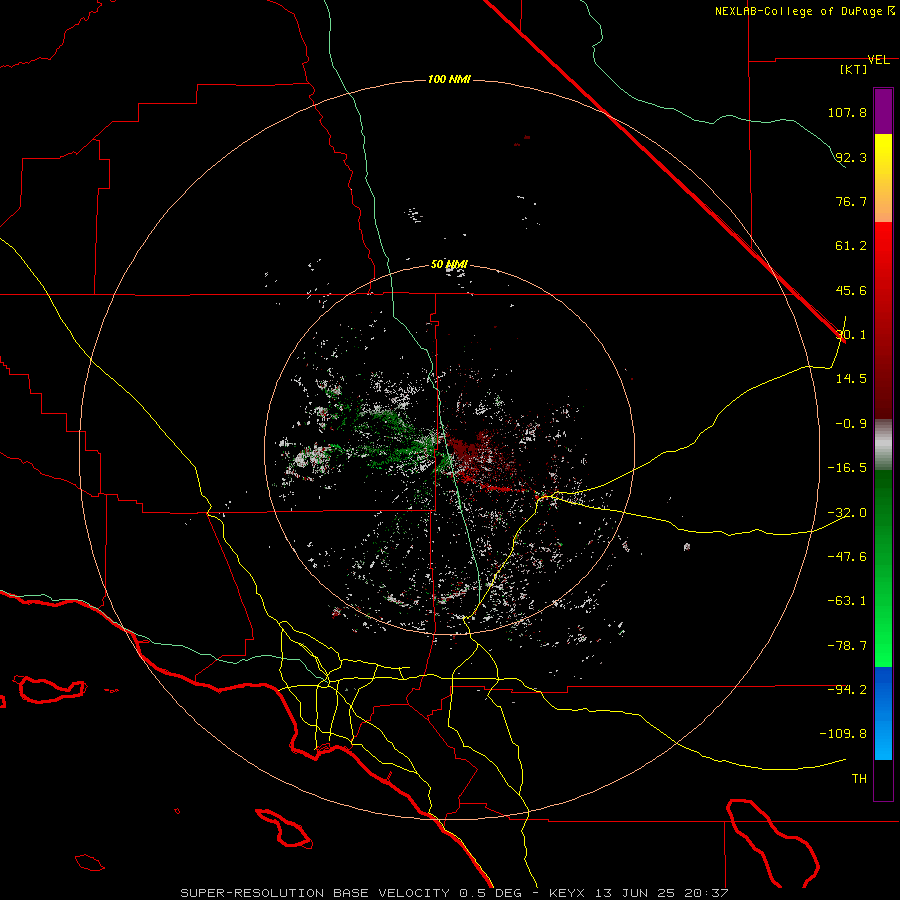Click the -63.1 value on the velocity scale
This screenshot has width=900, height=900.
tap(847, 600)
